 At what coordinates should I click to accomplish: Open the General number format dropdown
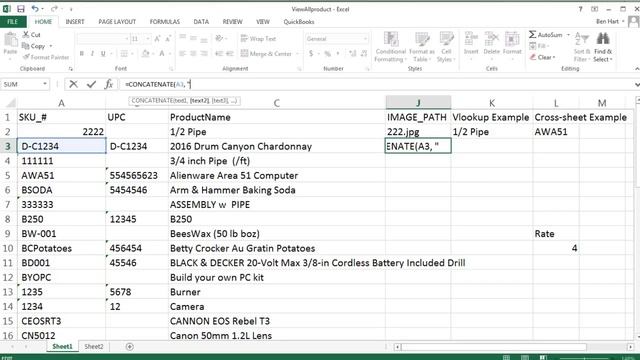click(365, 39)
